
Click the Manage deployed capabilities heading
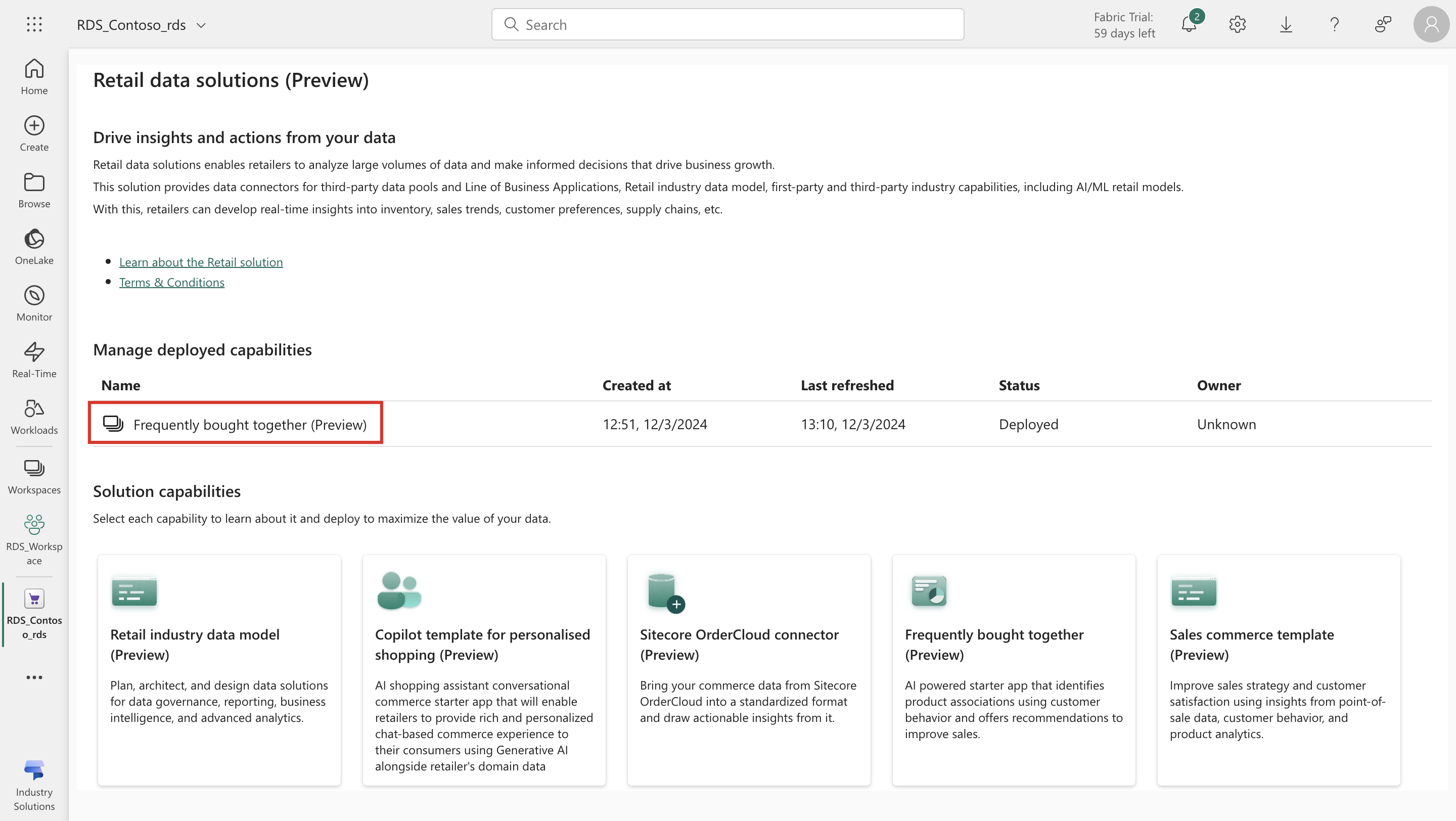tap(202, 350)
